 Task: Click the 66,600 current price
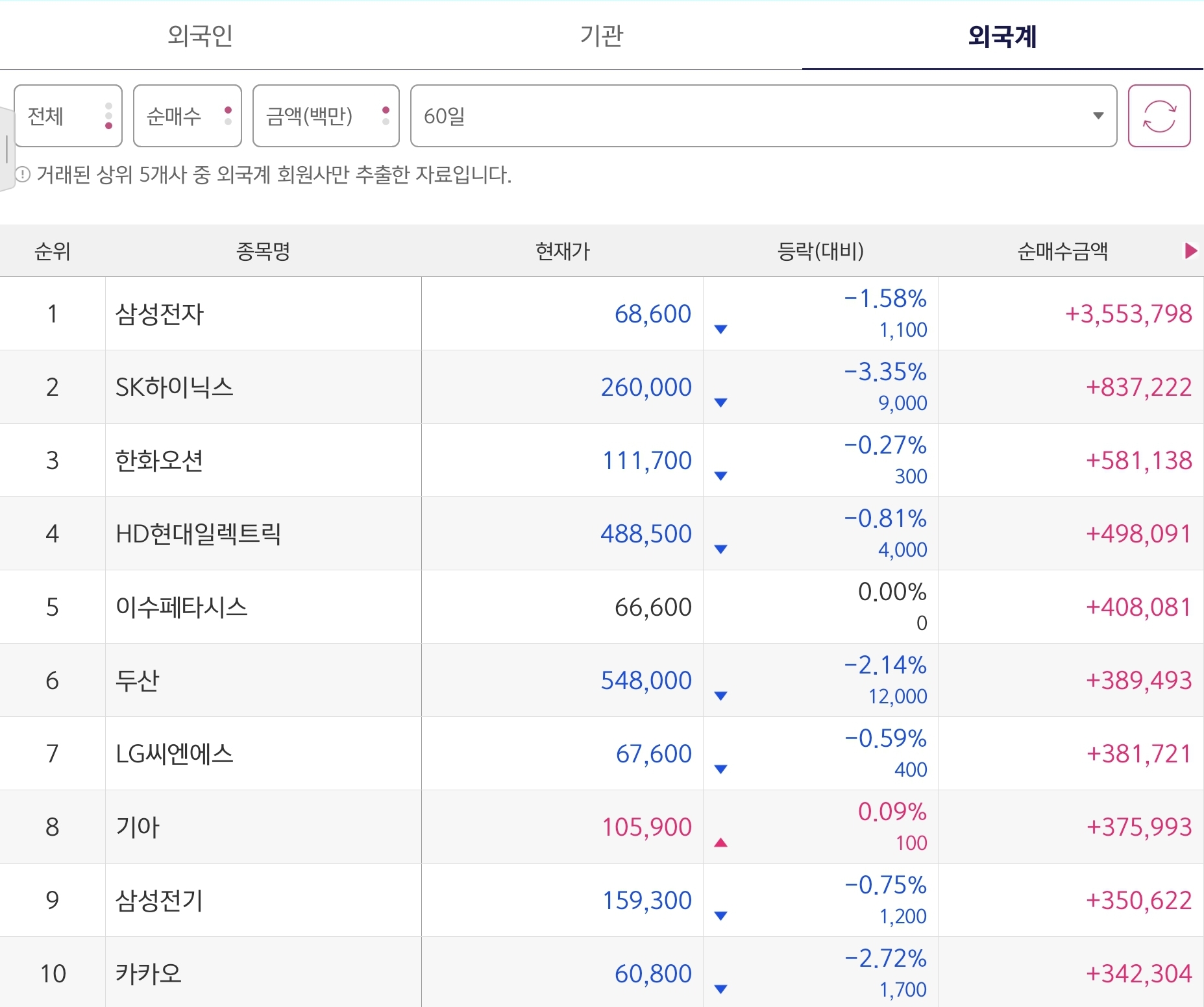tap(653, 607)
